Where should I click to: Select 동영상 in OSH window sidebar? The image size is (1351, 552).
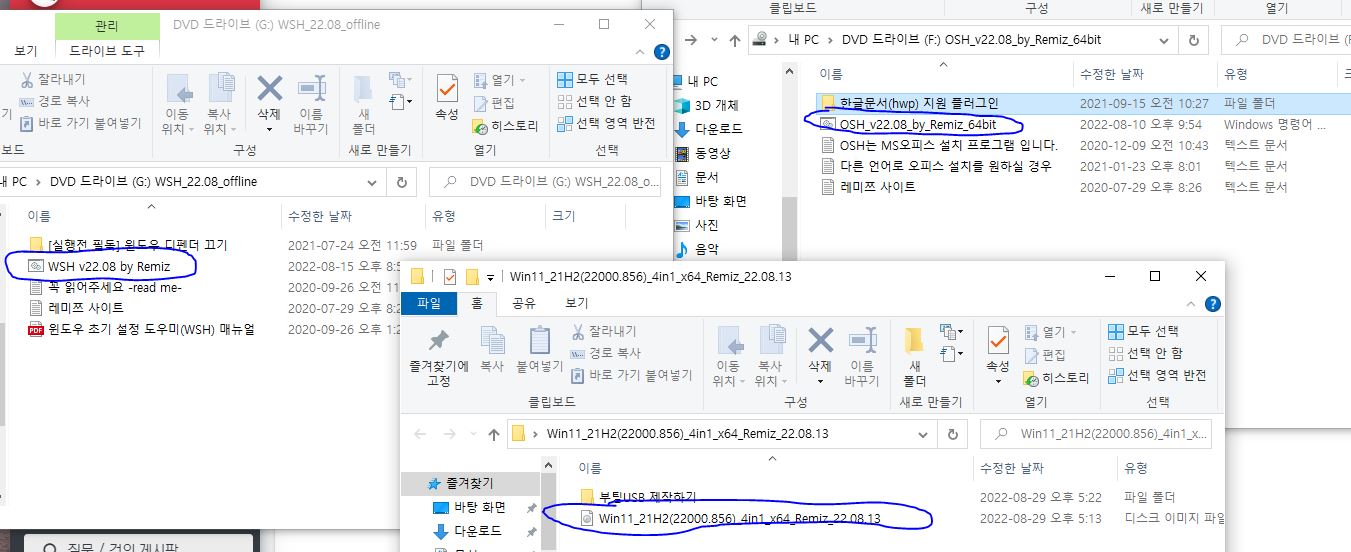pos(702,153)
